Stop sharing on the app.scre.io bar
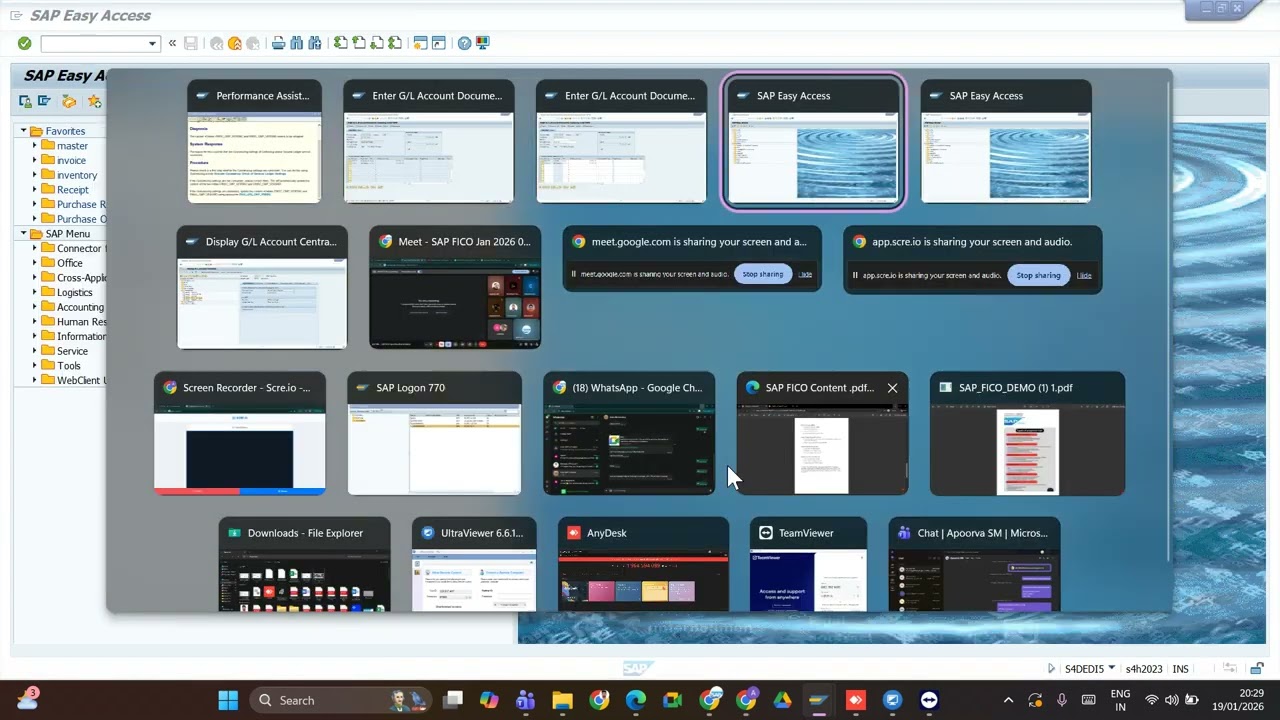The height and width of the screenshot is (720, 1280). [x=1038, y=275]
